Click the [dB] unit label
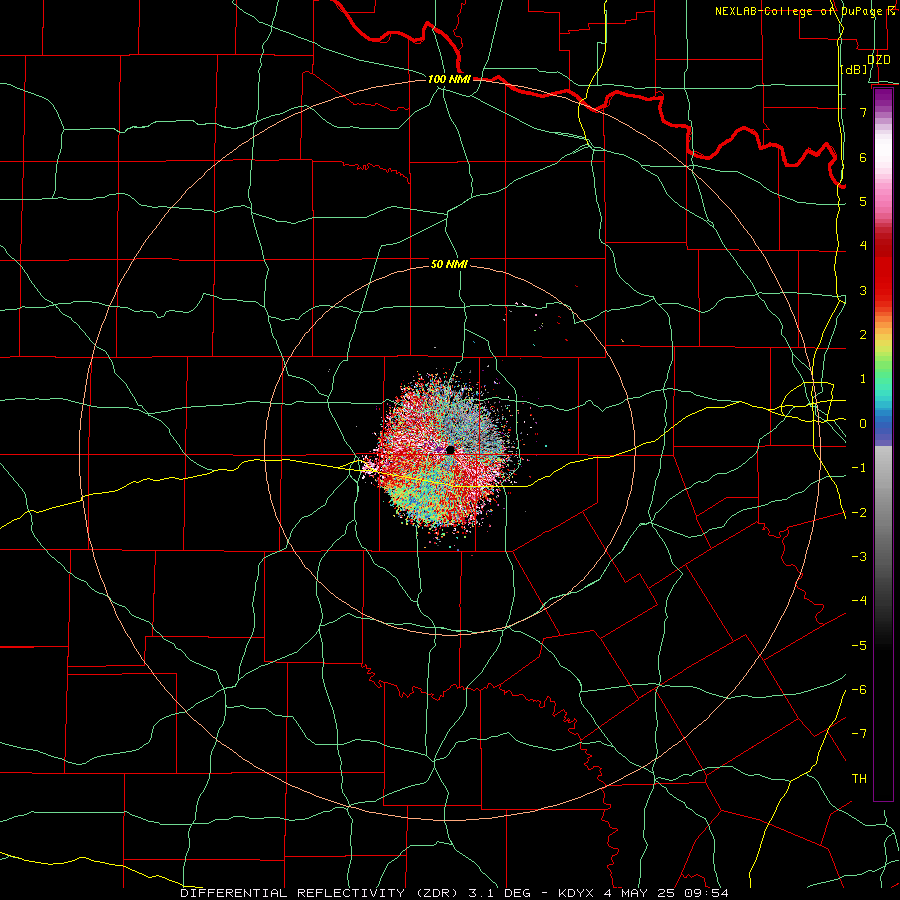Screen dimensions: 900x900 click(854, 70)
